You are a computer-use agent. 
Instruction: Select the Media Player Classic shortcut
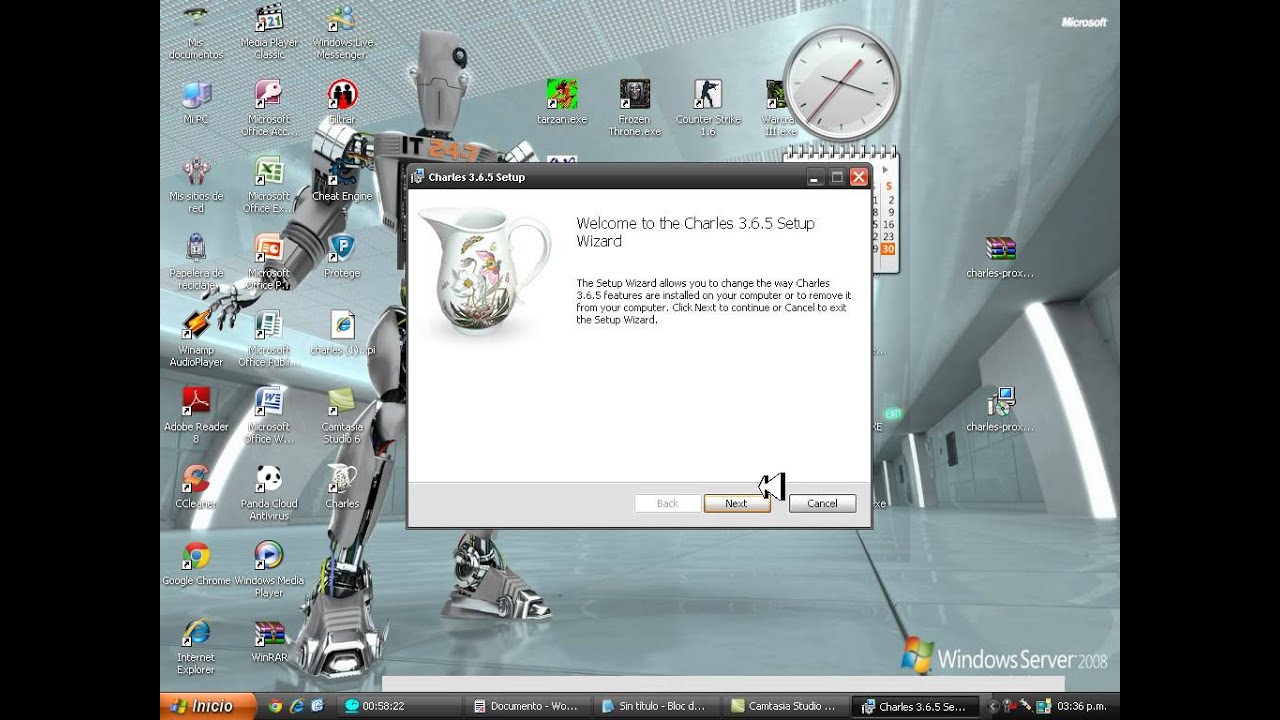(x=269, y=32)
